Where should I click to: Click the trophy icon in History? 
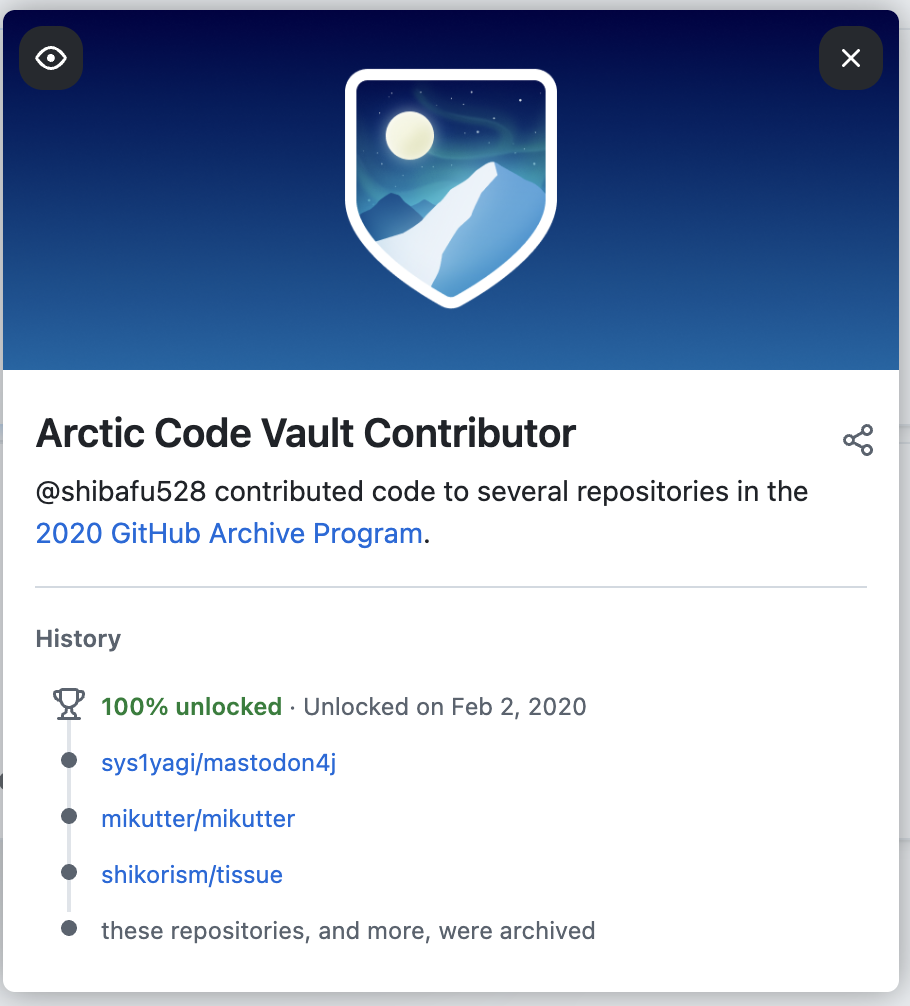[68, 705]
